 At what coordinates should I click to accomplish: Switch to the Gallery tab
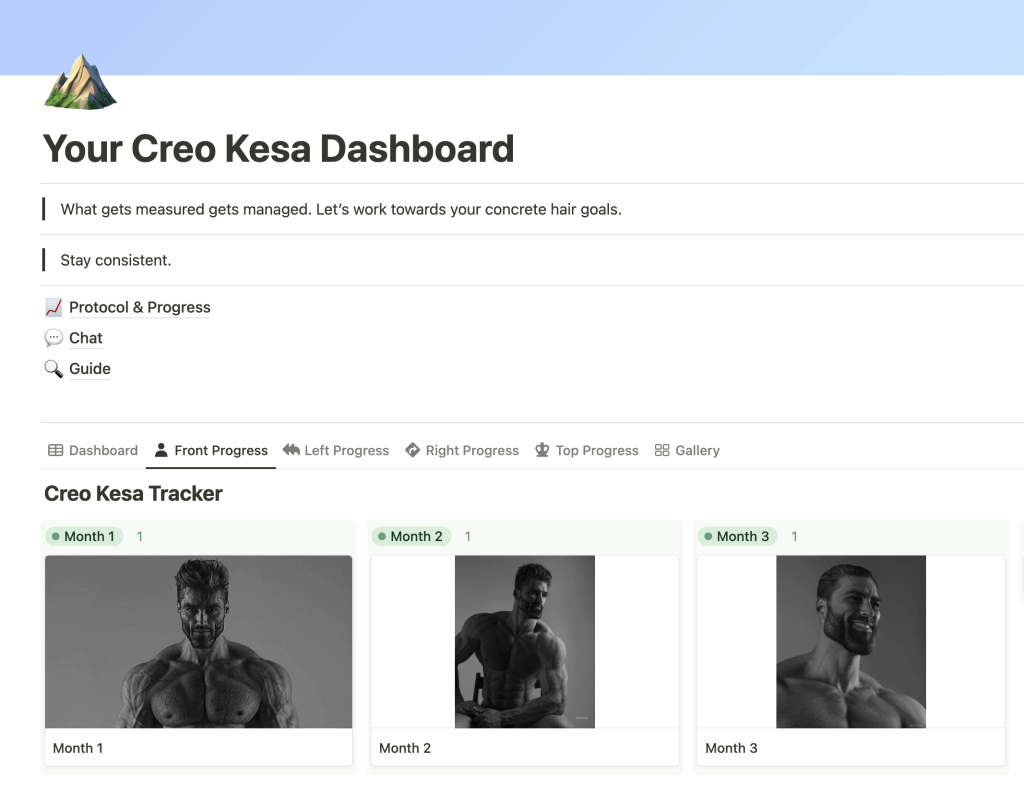(x=697, y=450)
